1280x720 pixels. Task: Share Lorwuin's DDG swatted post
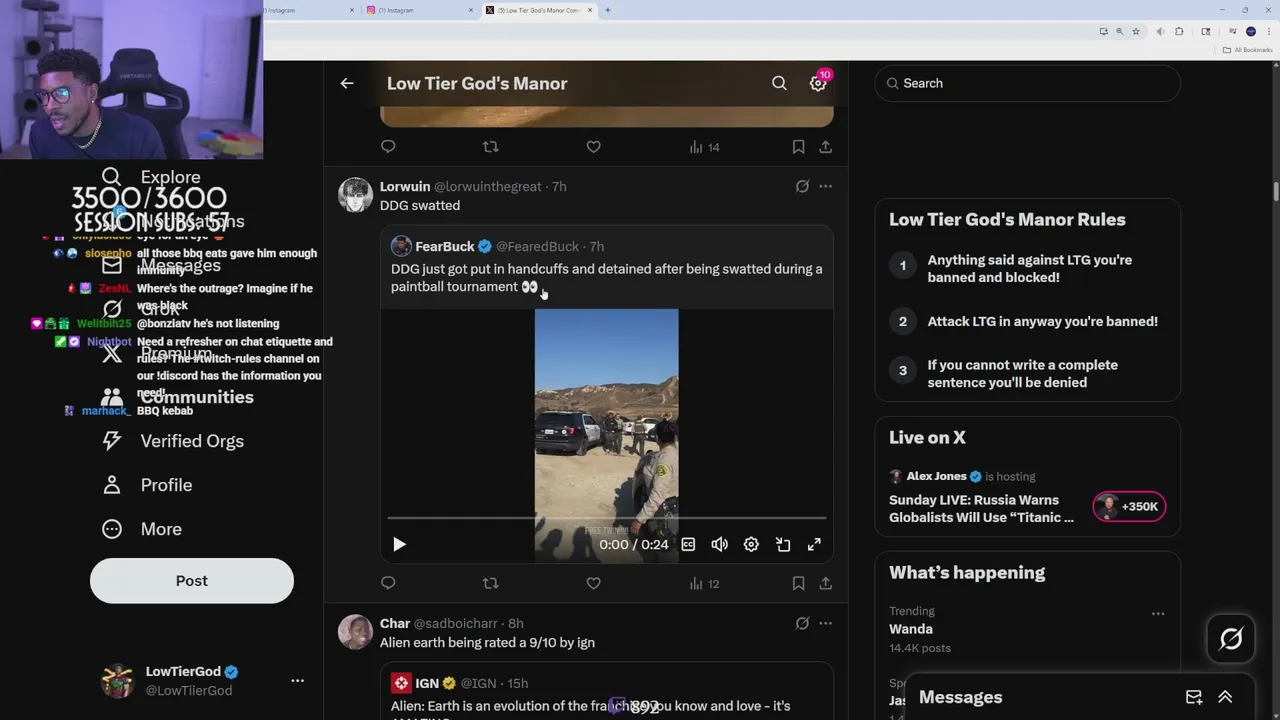(825, 583)
